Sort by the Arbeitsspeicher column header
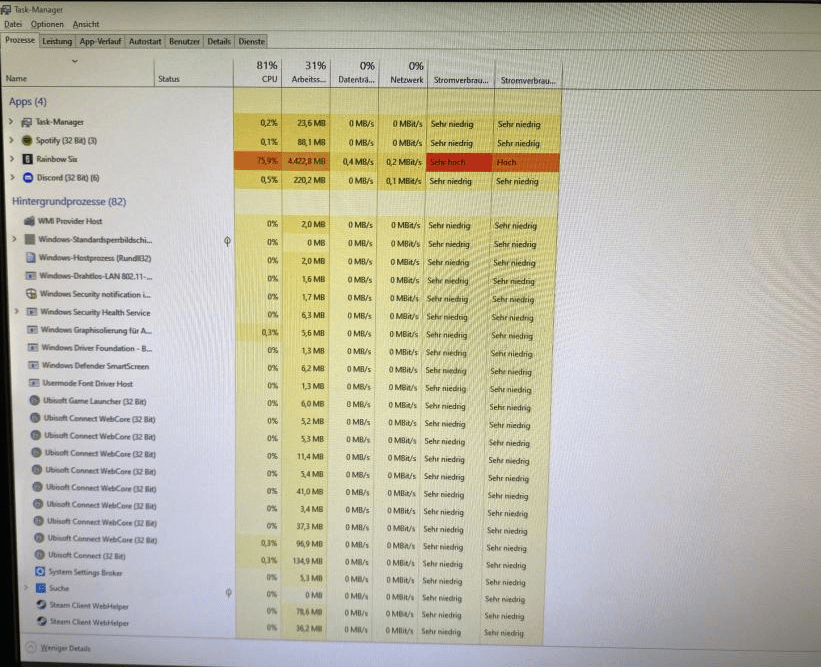821x667 pixels. click(x=306, y=72)
